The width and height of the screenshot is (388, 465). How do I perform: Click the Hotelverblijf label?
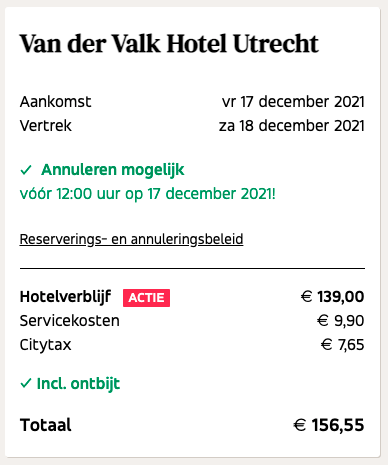pos(65,297)
